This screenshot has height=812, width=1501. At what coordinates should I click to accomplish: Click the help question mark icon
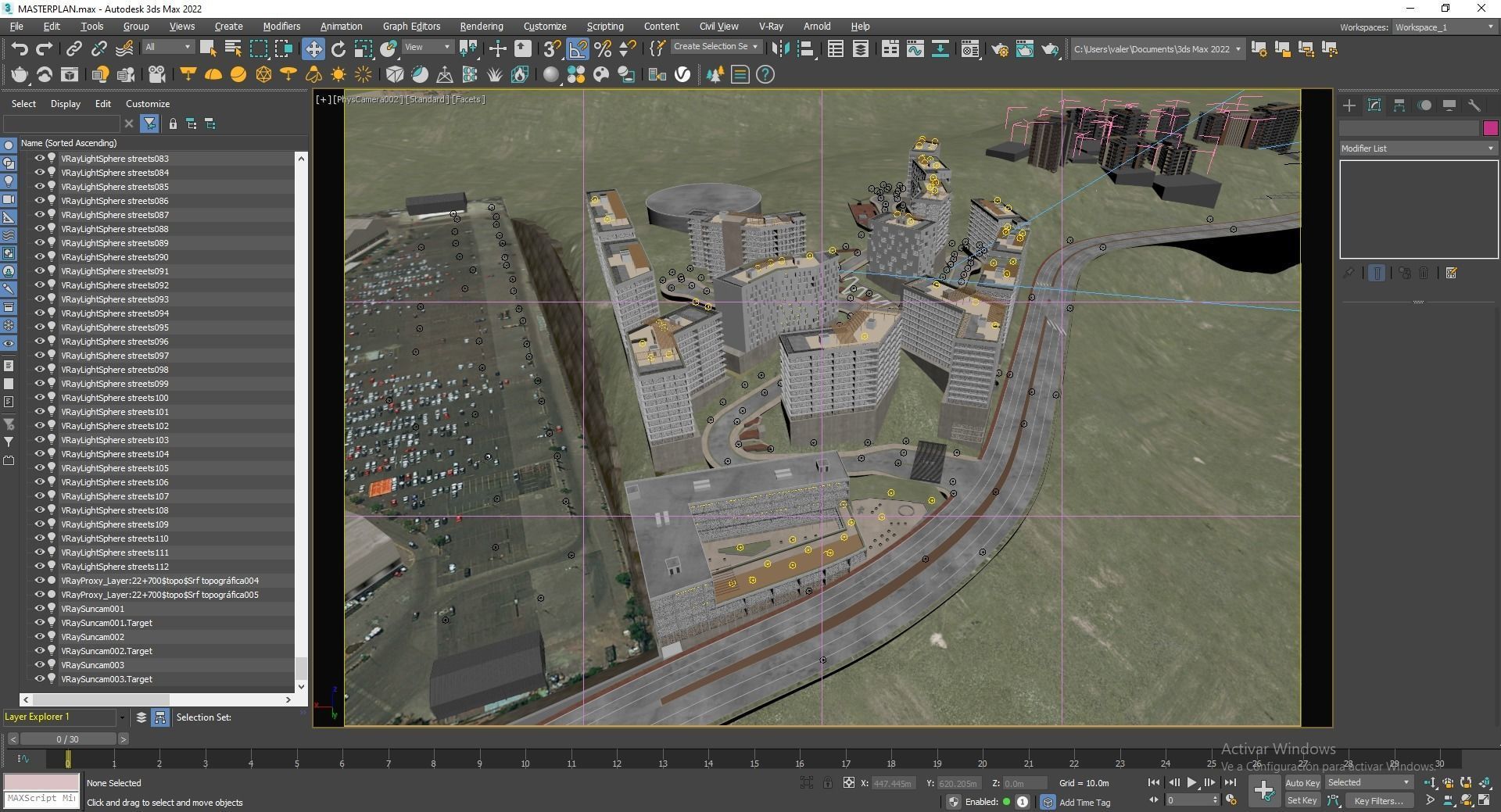[x=765, y=74]
